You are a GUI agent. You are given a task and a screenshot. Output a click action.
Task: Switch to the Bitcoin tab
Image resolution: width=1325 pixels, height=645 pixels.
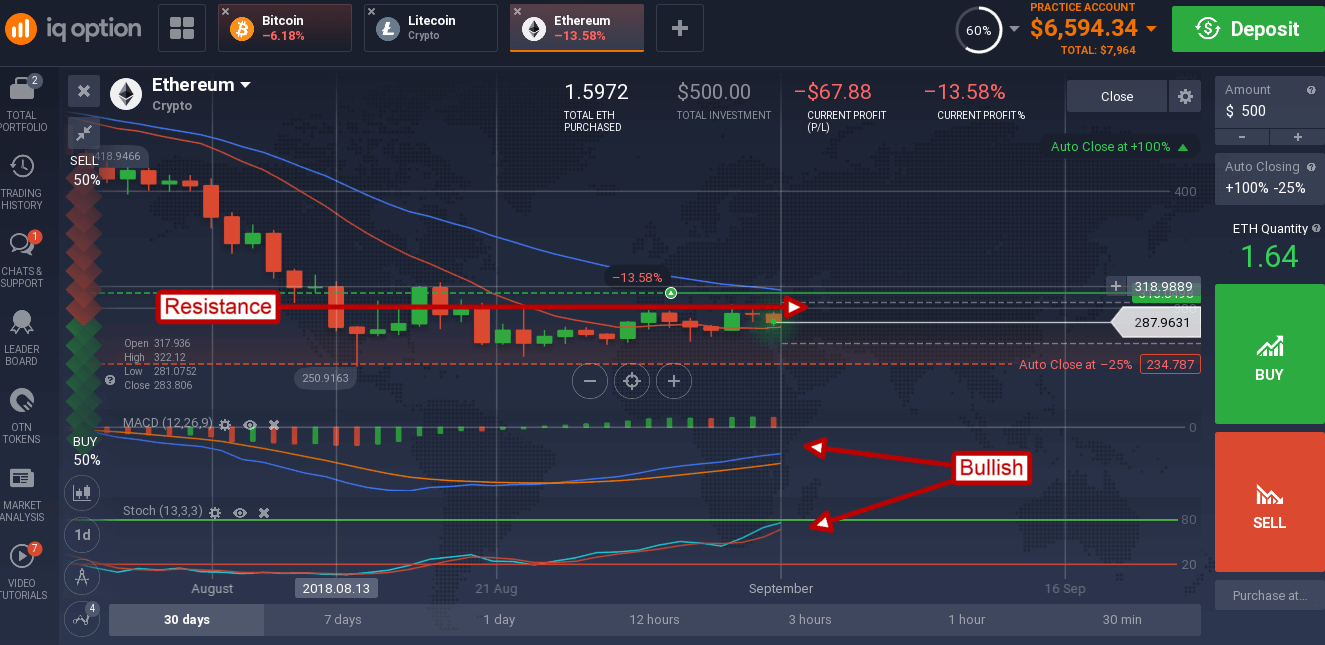(285, 28)
